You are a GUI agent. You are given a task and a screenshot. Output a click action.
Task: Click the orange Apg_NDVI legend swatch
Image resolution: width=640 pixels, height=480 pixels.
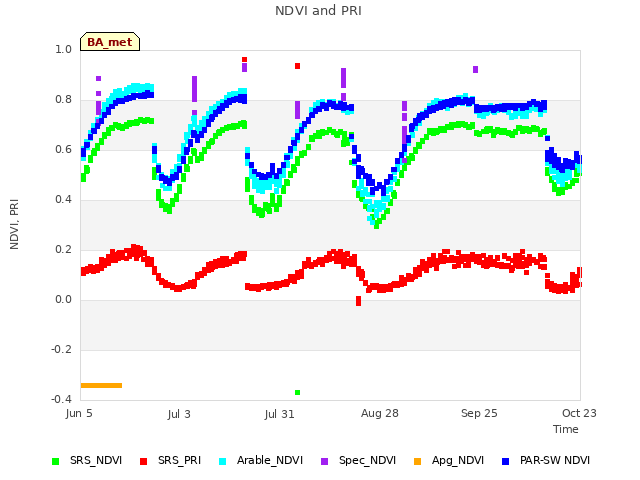pyautogui.click(x=417, y=461)
